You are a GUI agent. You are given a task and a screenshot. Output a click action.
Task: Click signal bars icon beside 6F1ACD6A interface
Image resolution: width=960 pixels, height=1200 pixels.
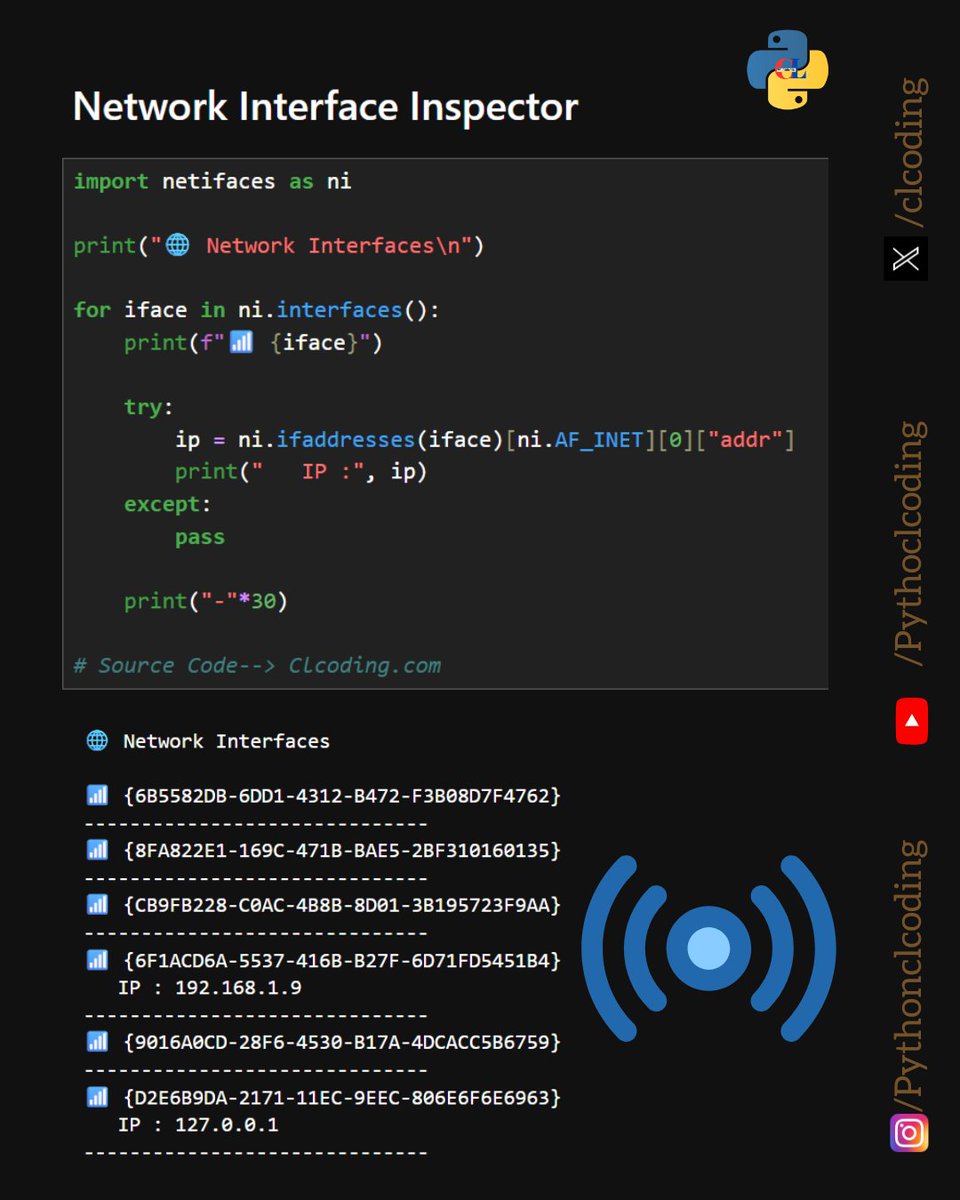(x=97, y=960)
